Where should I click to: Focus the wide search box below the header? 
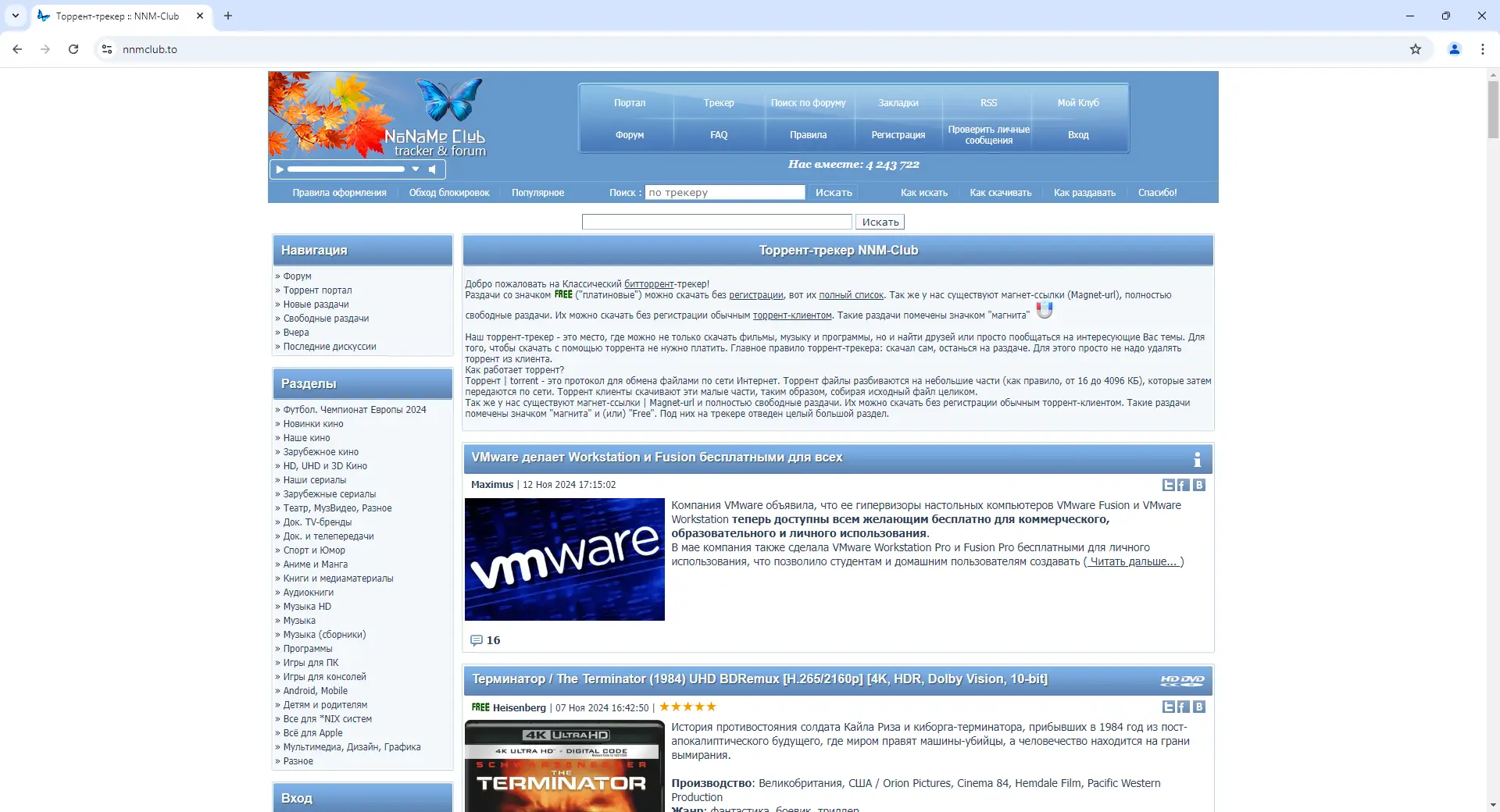(x=716, y=223)
